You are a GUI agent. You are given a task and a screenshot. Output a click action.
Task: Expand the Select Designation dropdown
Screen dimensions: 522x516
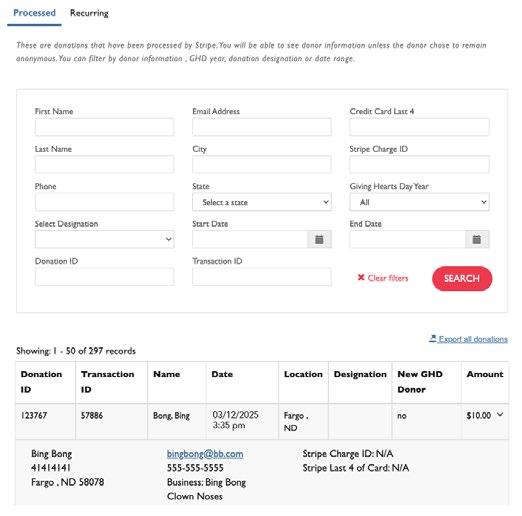click(x=104, y=239)
